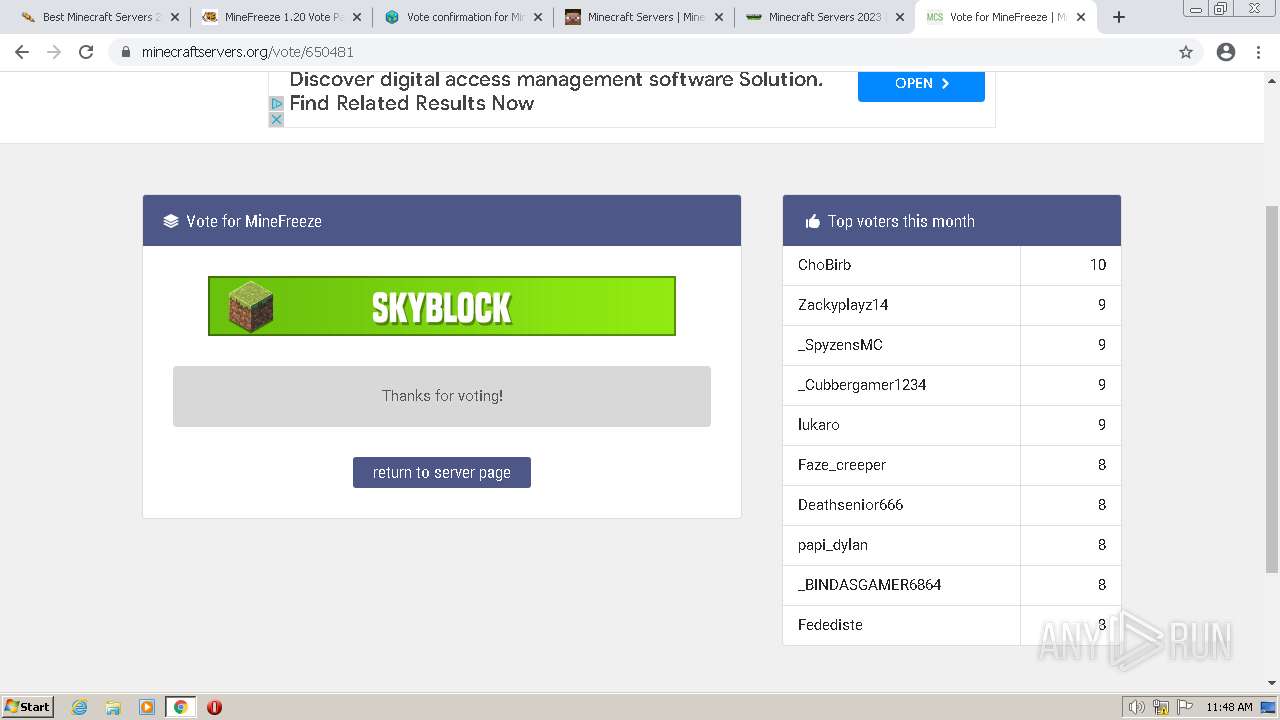The image size is (1280, 720).
Task: Close the Vote confirmation tab
Action: pyautogui.click(x=537, y=17)
